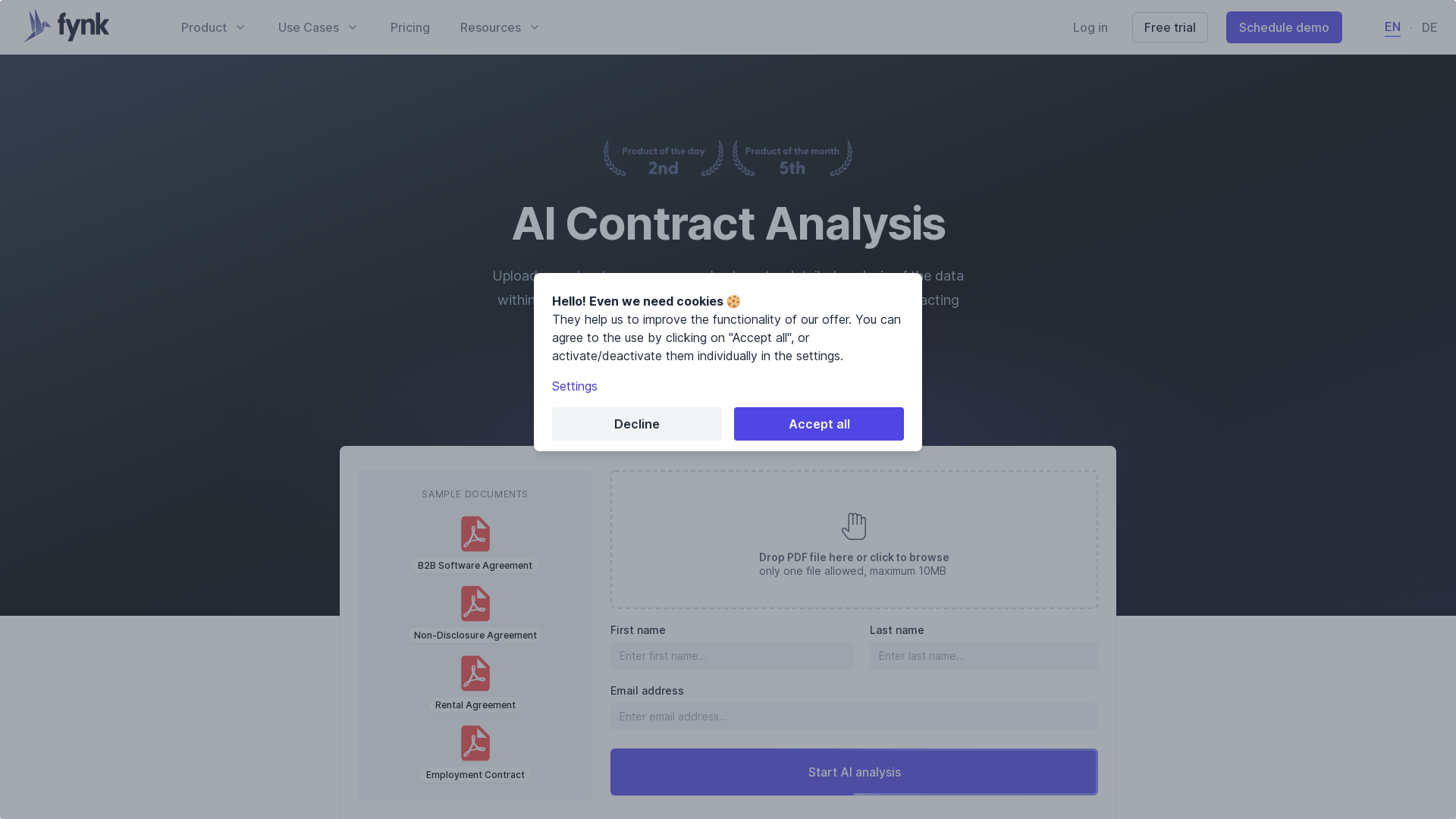Expand the Product navigation dropdown
This screenshot has width=1456, height=819.
[213, 27]
